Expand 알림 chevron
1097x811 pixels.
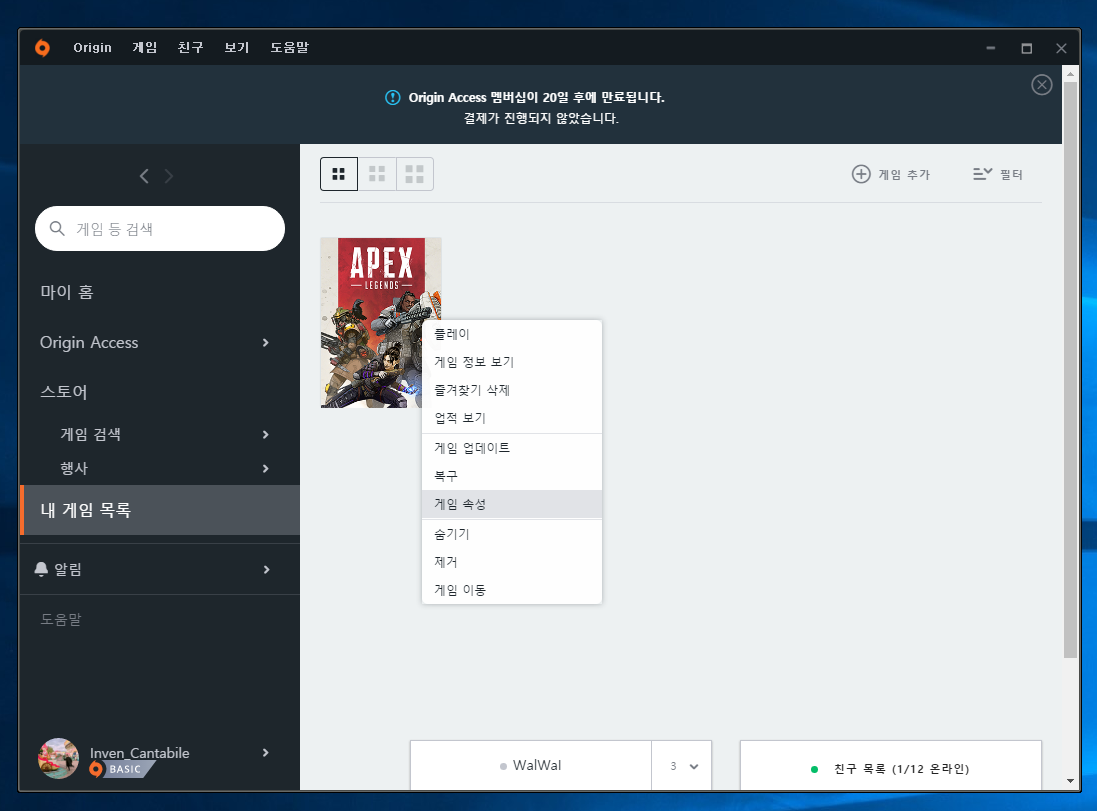[266, 570]
